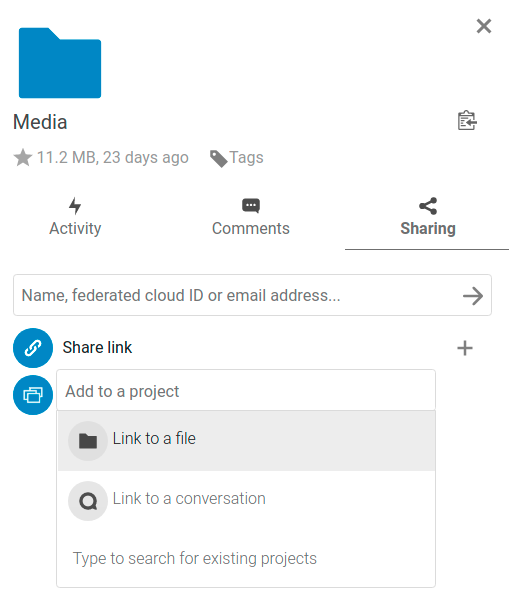Switch to the Activity tab

tap(75, 217)
